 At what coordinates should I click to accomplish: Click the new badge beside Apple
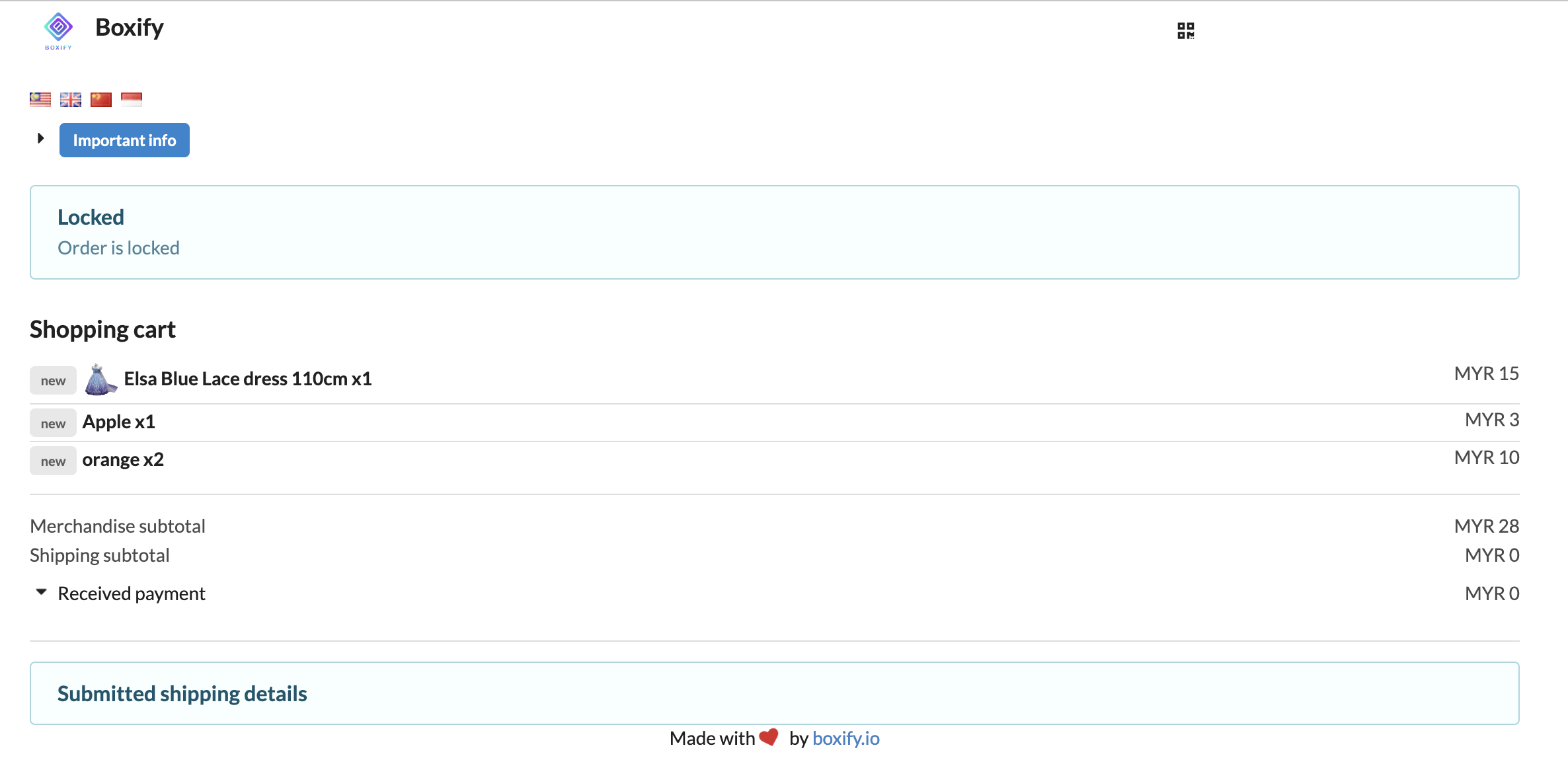coord(53,424)
